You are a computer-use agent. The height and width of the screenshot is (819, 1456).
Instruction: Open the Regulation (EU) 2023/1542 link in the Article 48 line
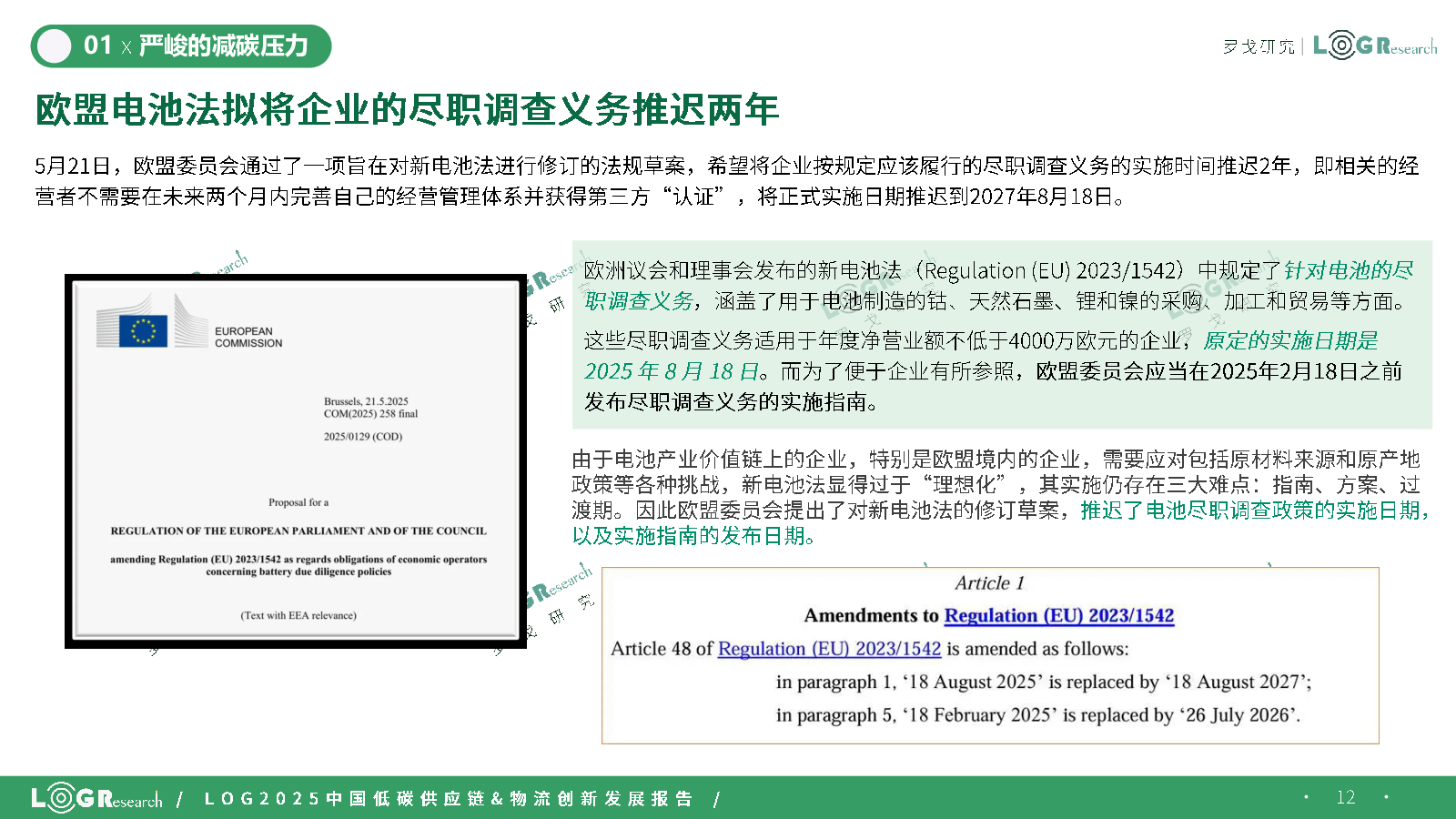(x=829, y=649)
